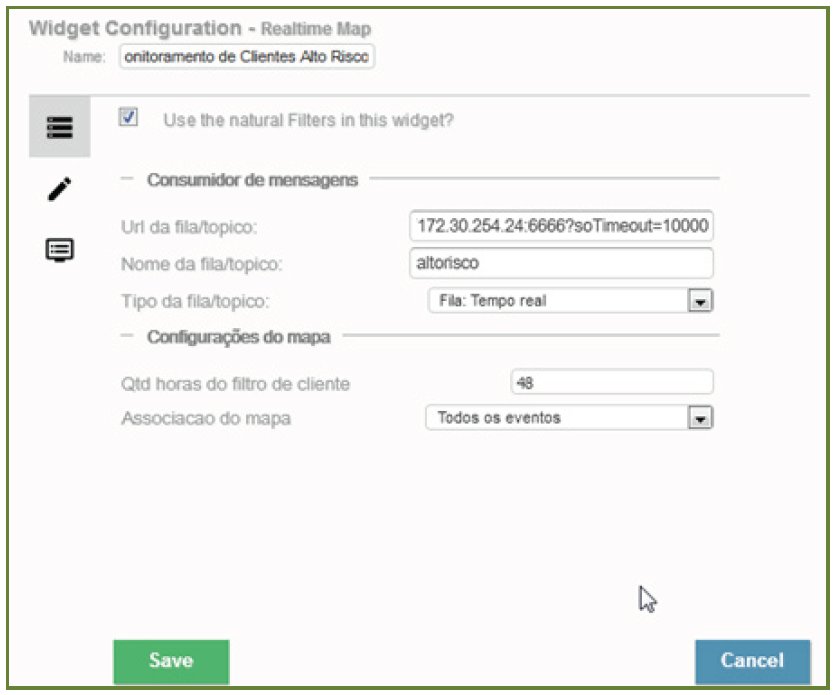Click the Qtd horas filter input

pos(611,382)
